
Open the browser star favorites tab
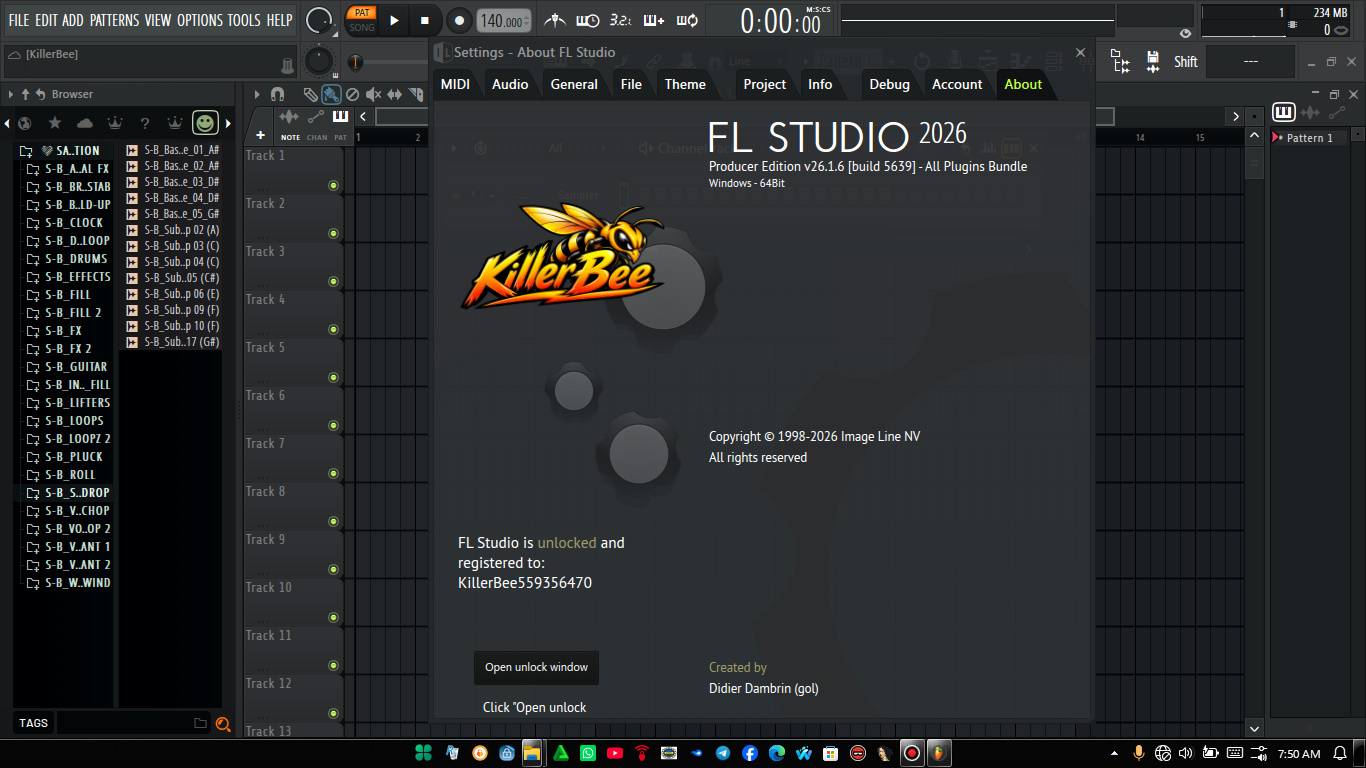click(55, 123)
